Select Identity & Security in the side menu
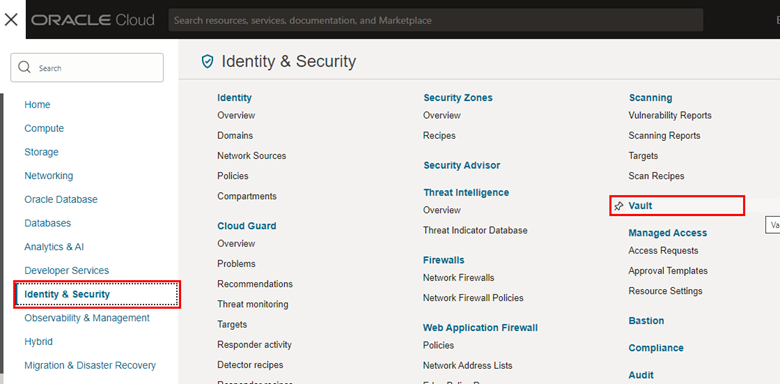 pos(67,294)
